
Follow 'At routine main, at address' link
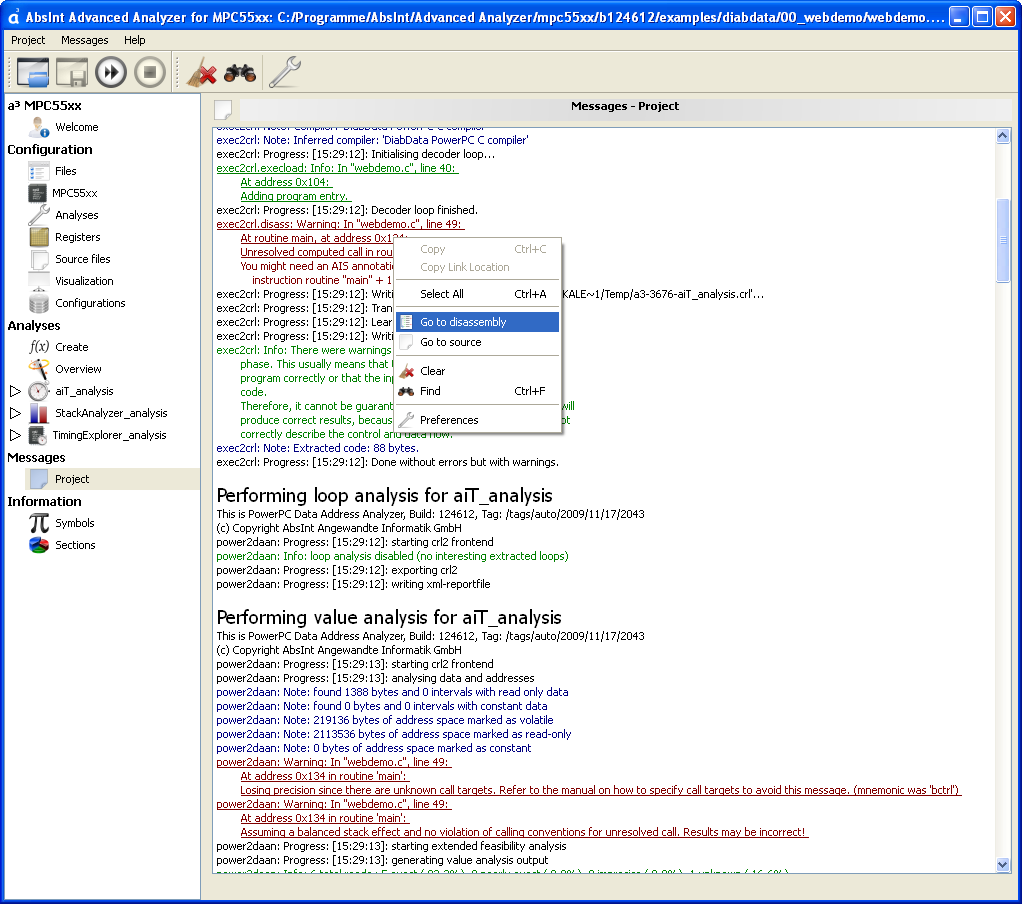(317, 239)
